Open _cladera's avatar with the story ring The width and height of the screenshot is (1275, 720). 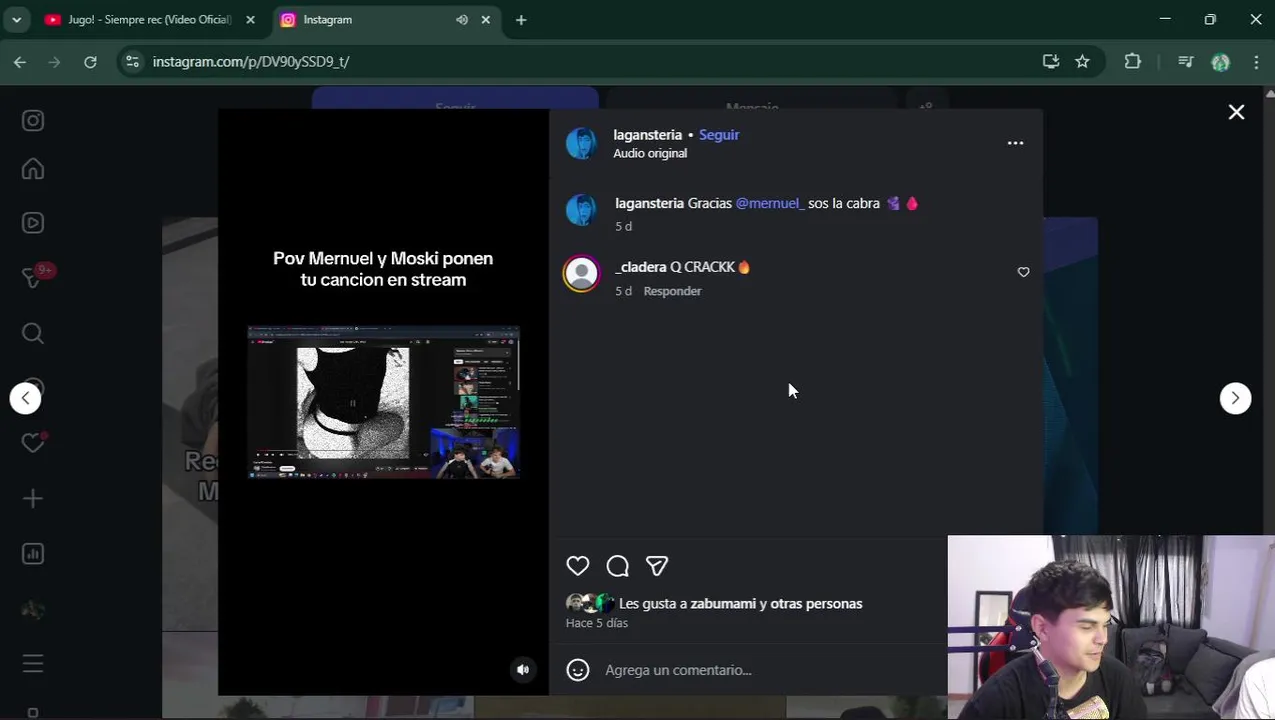click(x=581, y=274)
